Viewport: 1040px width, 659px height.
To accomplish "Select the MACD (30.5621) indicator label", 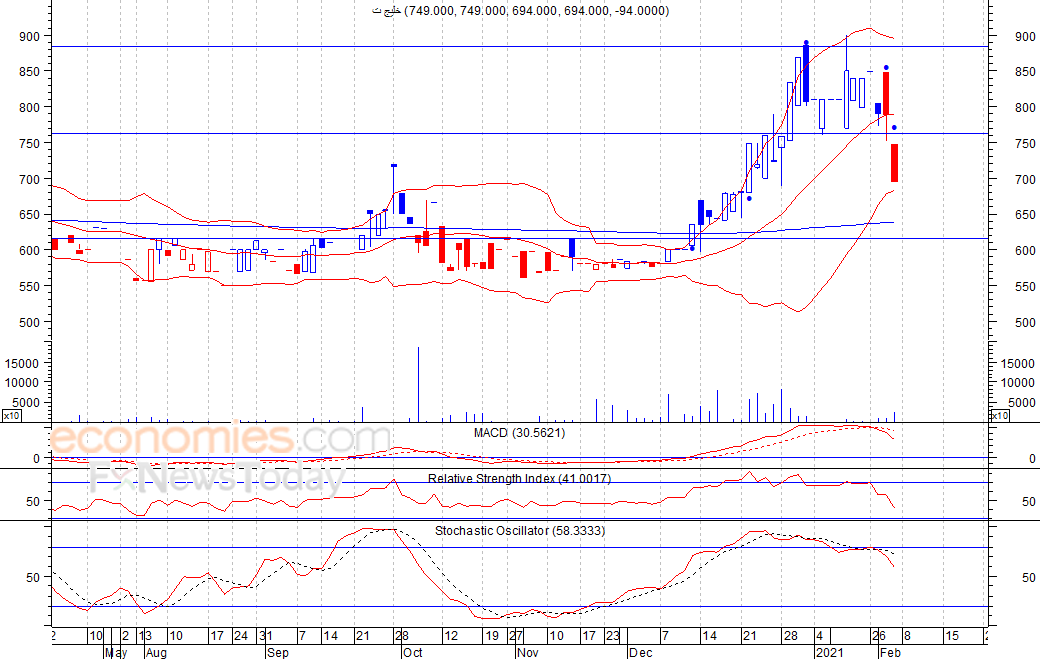I will point(519,433).
